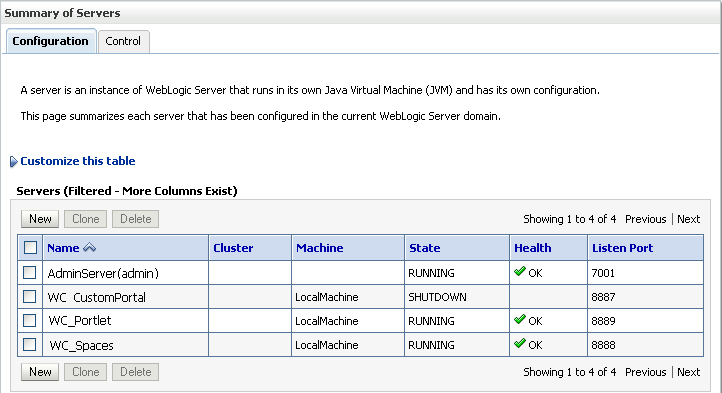Click the green check icon for AdminServer health
This screenshot has width=722, height=393.
click(520, 271)
